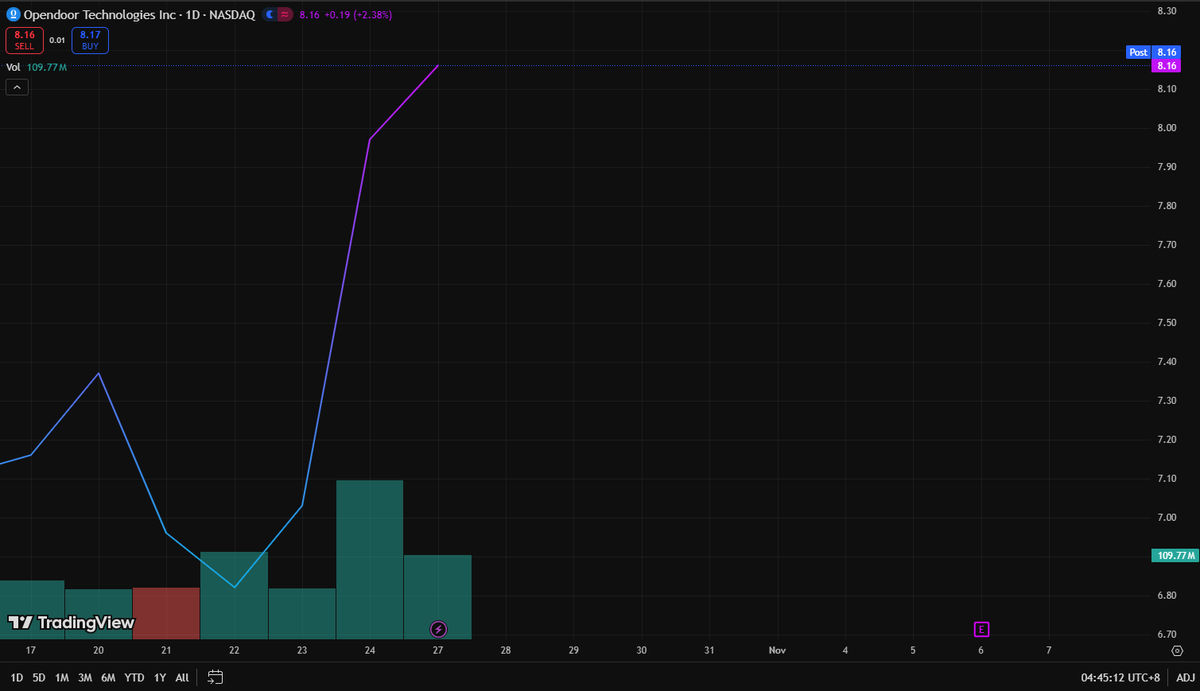The image size is (1200, 691).
Task: Switch to the YTD range tab
Action: (x=133, y=677)
